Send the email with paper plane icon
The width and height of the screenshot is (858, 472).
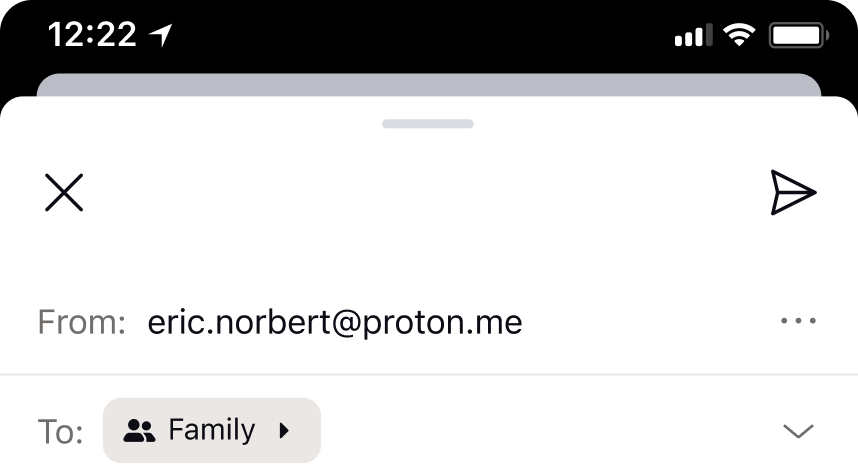(x=793, y=193)
